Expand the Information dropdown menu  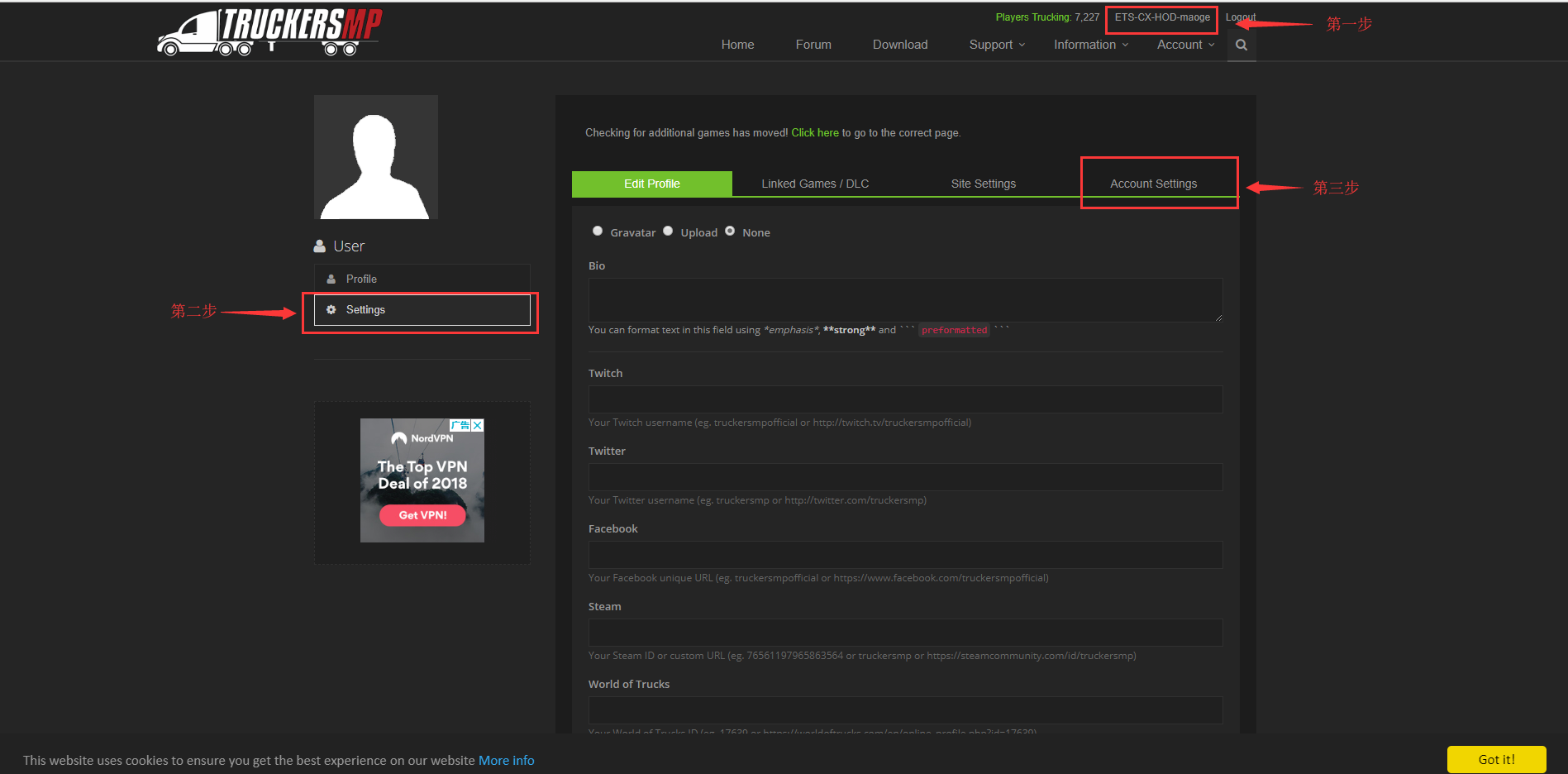(x=1091, y=45)
